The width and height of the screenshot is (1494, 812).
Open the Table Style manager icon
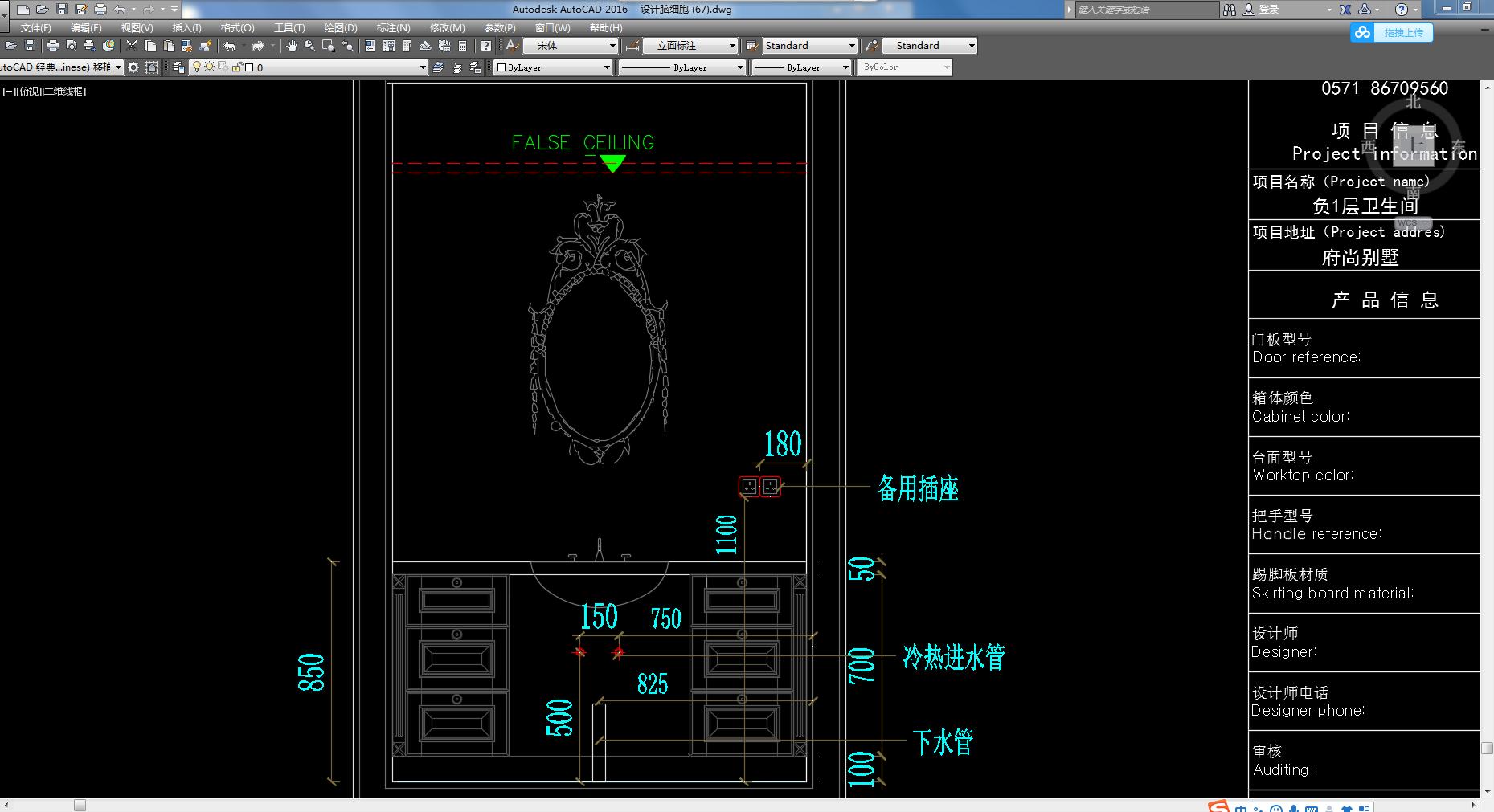pyautogui.click(x=751, y=46)
